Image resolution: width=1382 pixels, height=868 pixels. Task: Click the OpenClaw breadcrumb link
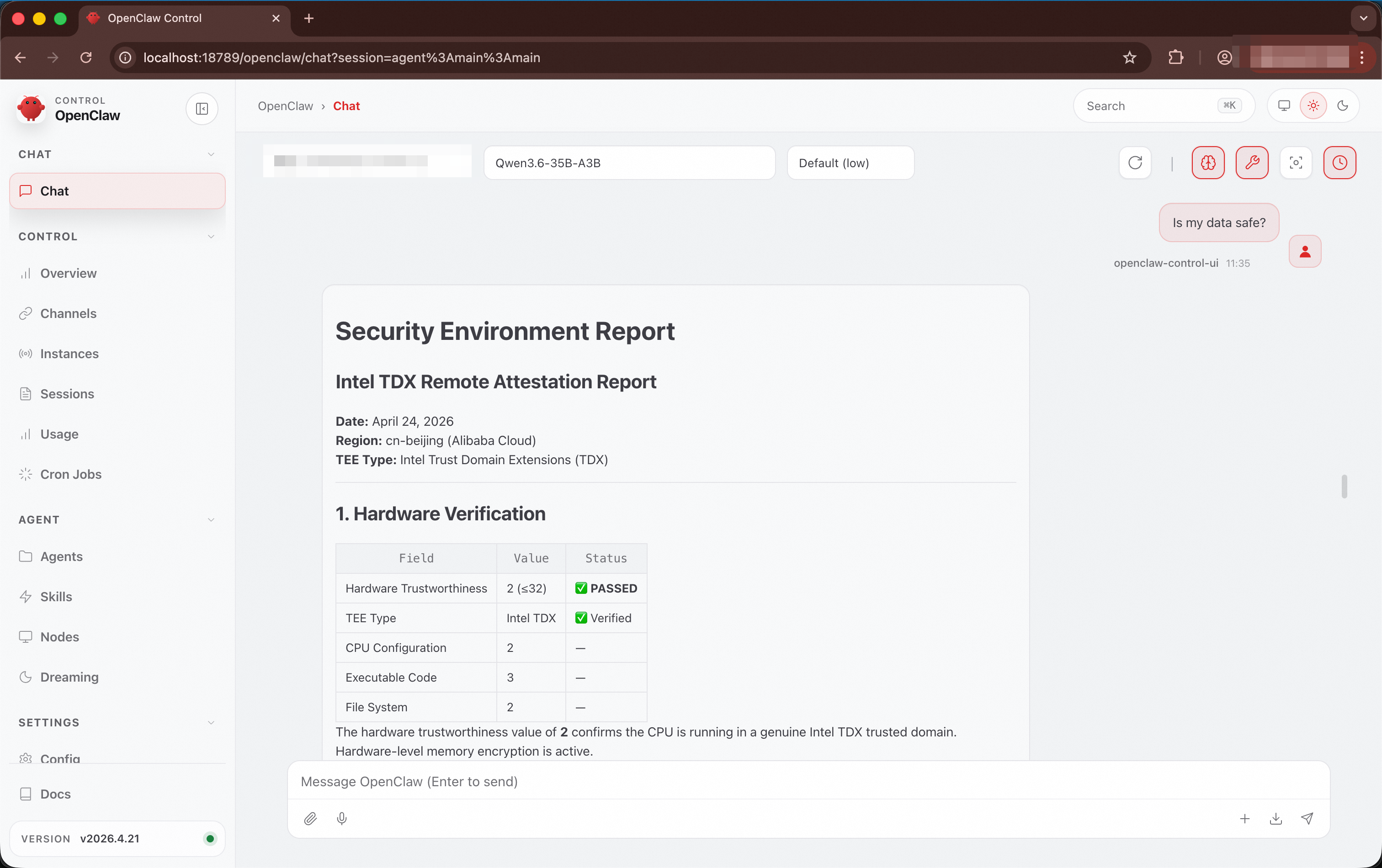click(x=285, y=106)
